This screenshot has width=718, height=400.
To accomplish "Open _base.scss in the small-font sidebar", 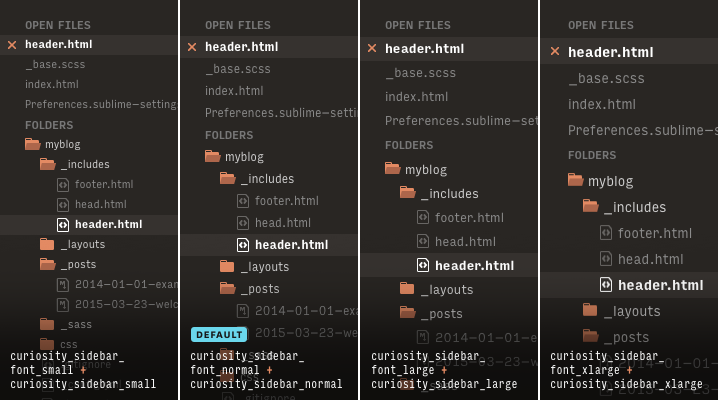I will coord(55,65).
